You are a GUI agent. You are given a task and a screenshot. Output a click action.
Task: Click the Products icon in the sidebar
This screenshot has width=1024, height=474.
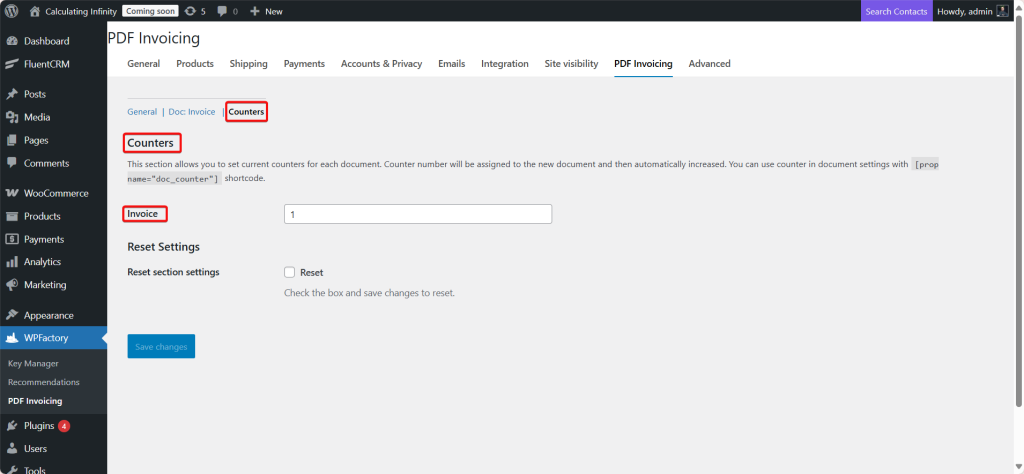[x=12, y=216]
